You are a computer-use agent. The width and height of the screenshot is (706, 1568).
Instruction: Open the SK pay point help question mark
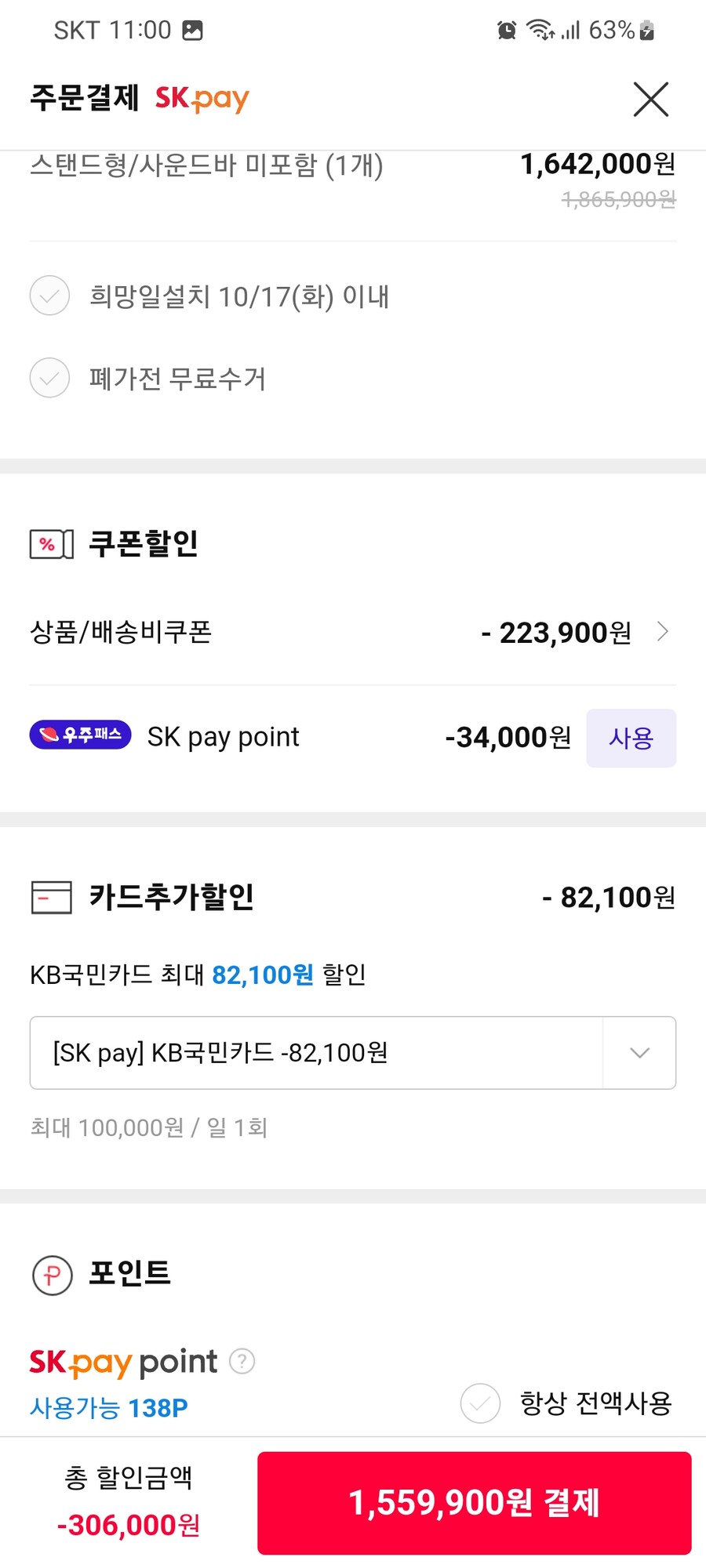point(242,1360)
